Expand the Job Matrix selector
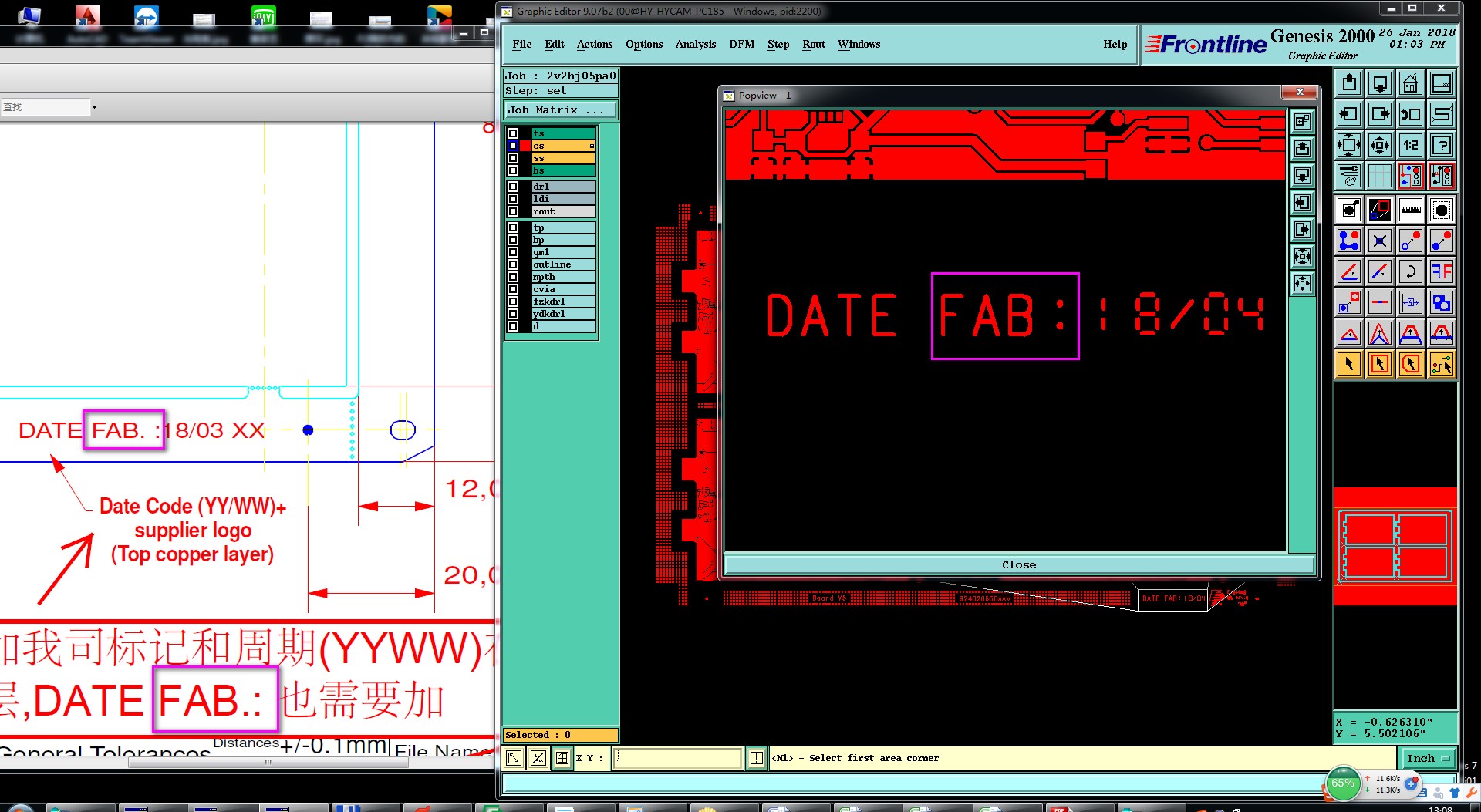Viewport: 1481px width, 812px height. click(x=560, y=110)
